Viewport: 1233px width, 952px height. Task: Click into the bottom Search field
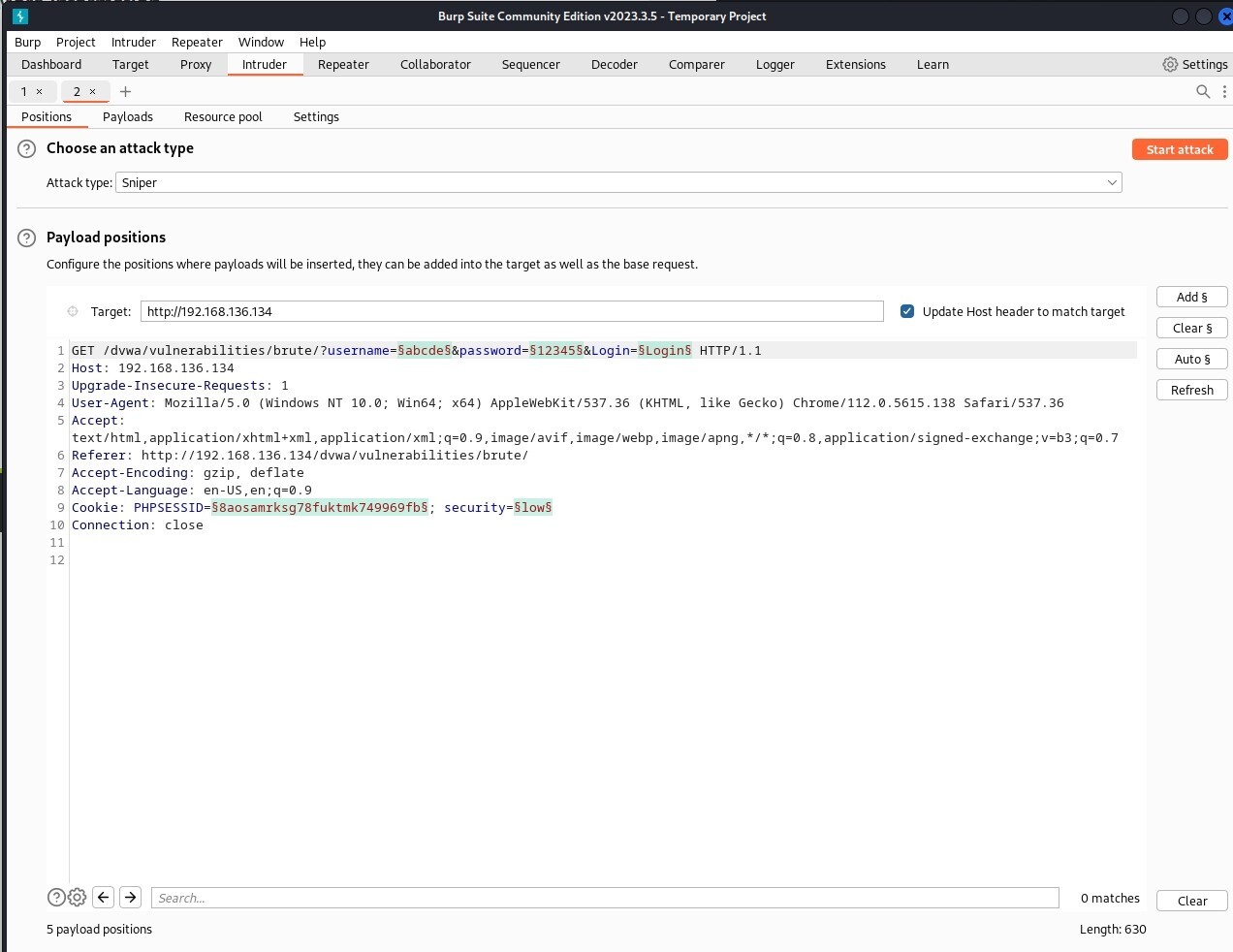click(605, 898)
